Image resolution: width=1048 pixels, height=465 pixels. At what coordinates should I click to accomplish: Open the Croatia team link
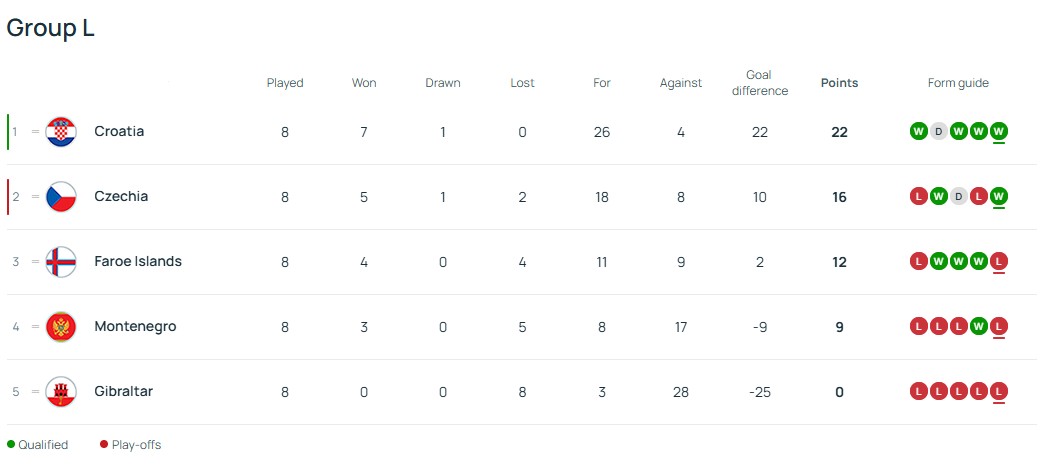pyautogui.click(x=119, y=132)
